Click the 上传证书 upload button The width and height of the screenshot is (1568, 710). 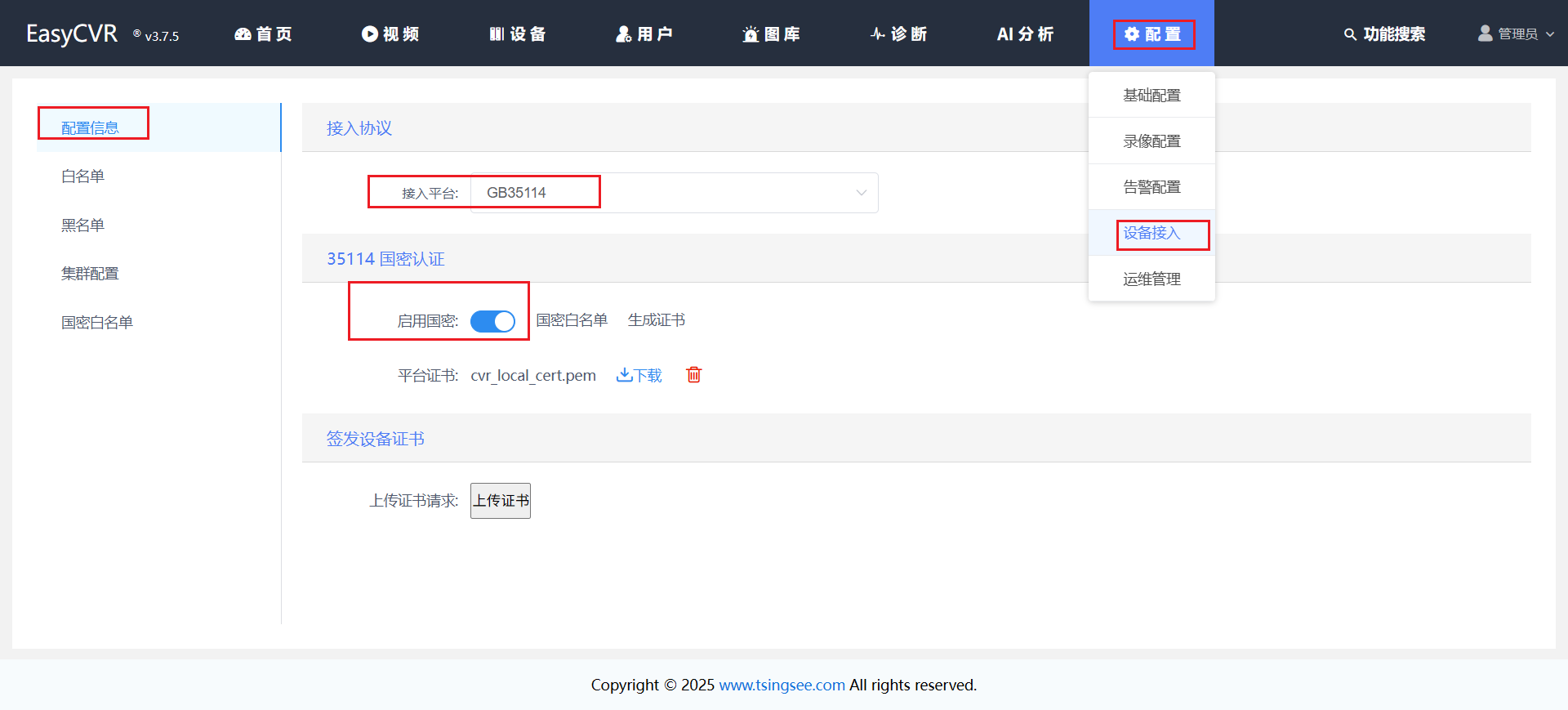(501, 501)
